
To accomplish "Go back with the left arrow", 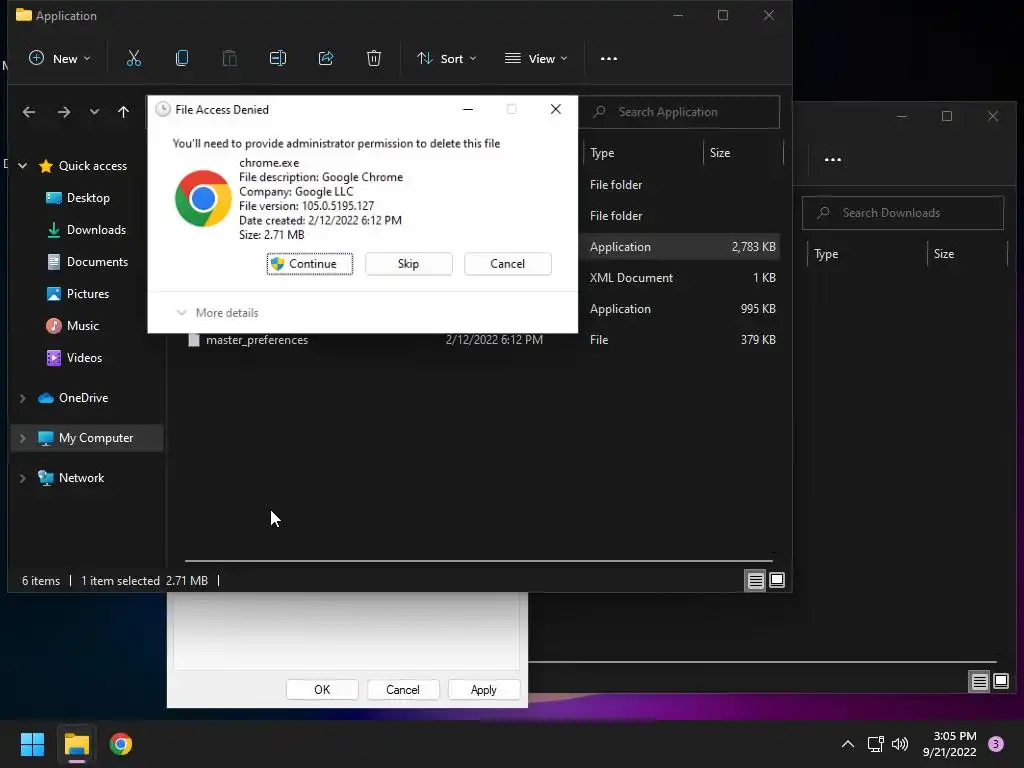I will pyautogui.click(x=29, y=112).
